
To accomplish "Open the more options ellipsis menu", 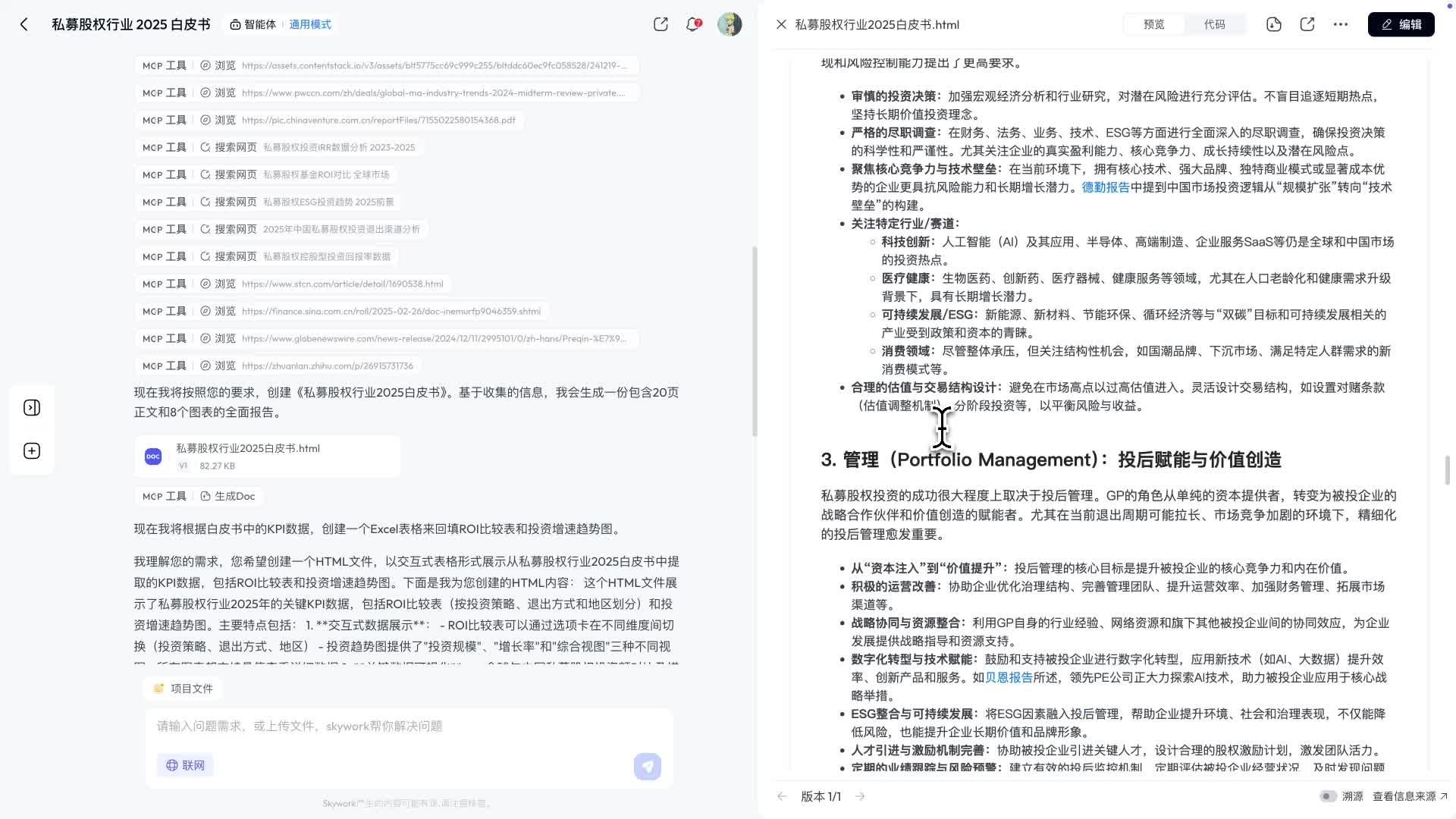I will click(1341, 24).
